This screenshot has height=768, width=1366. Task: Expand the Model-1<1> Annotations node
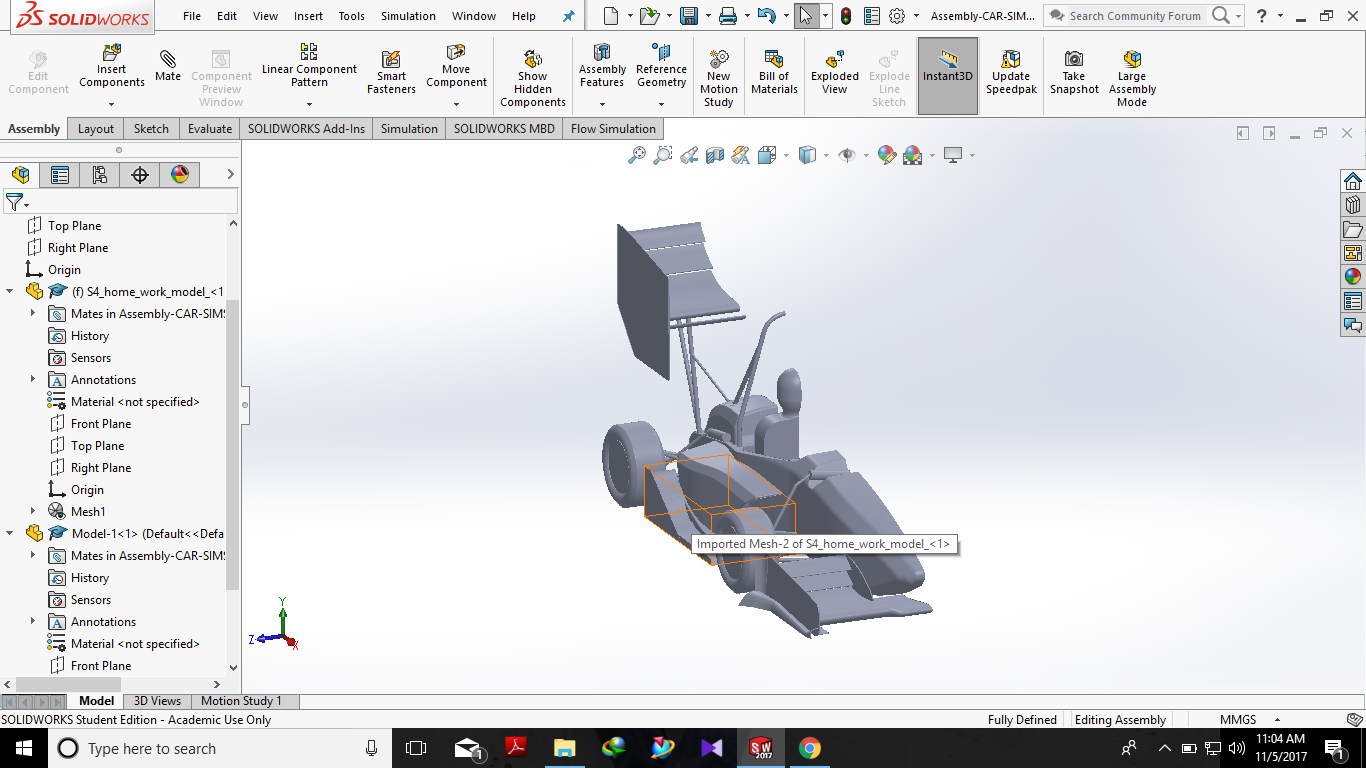coord(33,622)
